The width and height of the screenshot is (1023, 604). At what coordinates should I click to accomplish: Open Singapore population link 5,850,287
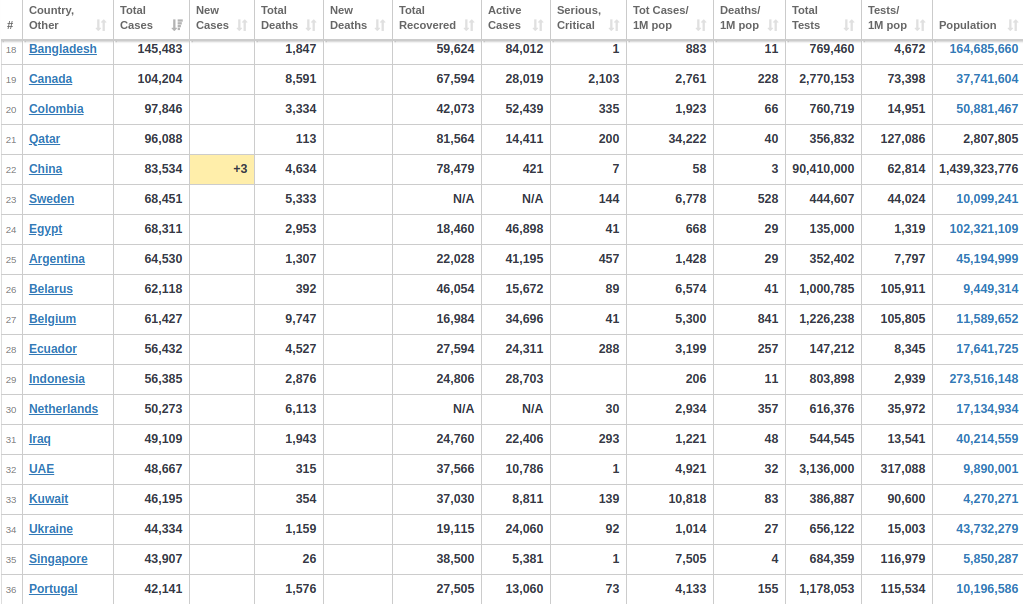pos(990,559)
